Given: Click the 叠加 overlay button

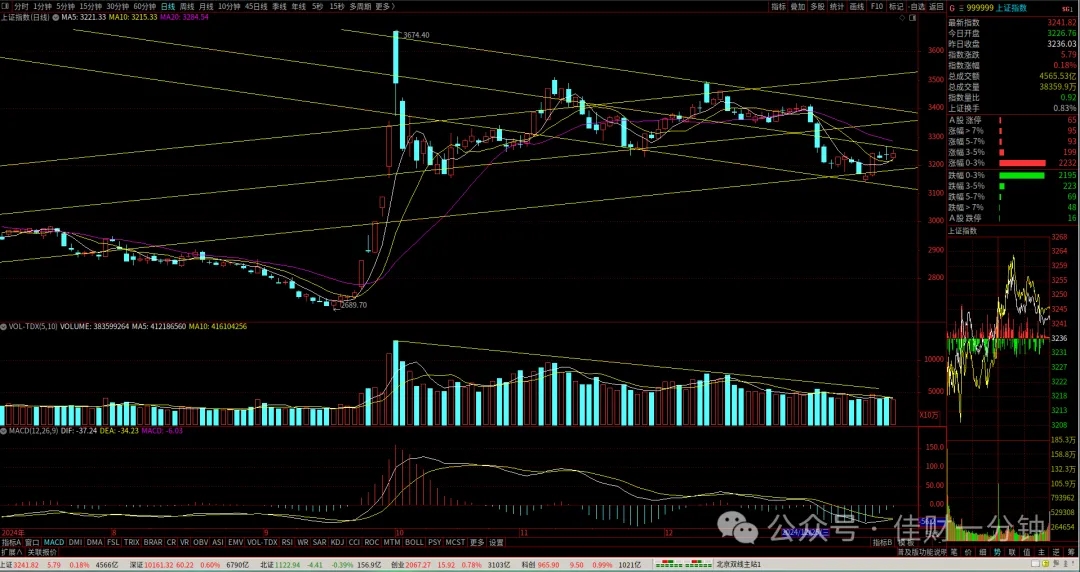Looking at the screenshot, I should click(x=798, y=6).
